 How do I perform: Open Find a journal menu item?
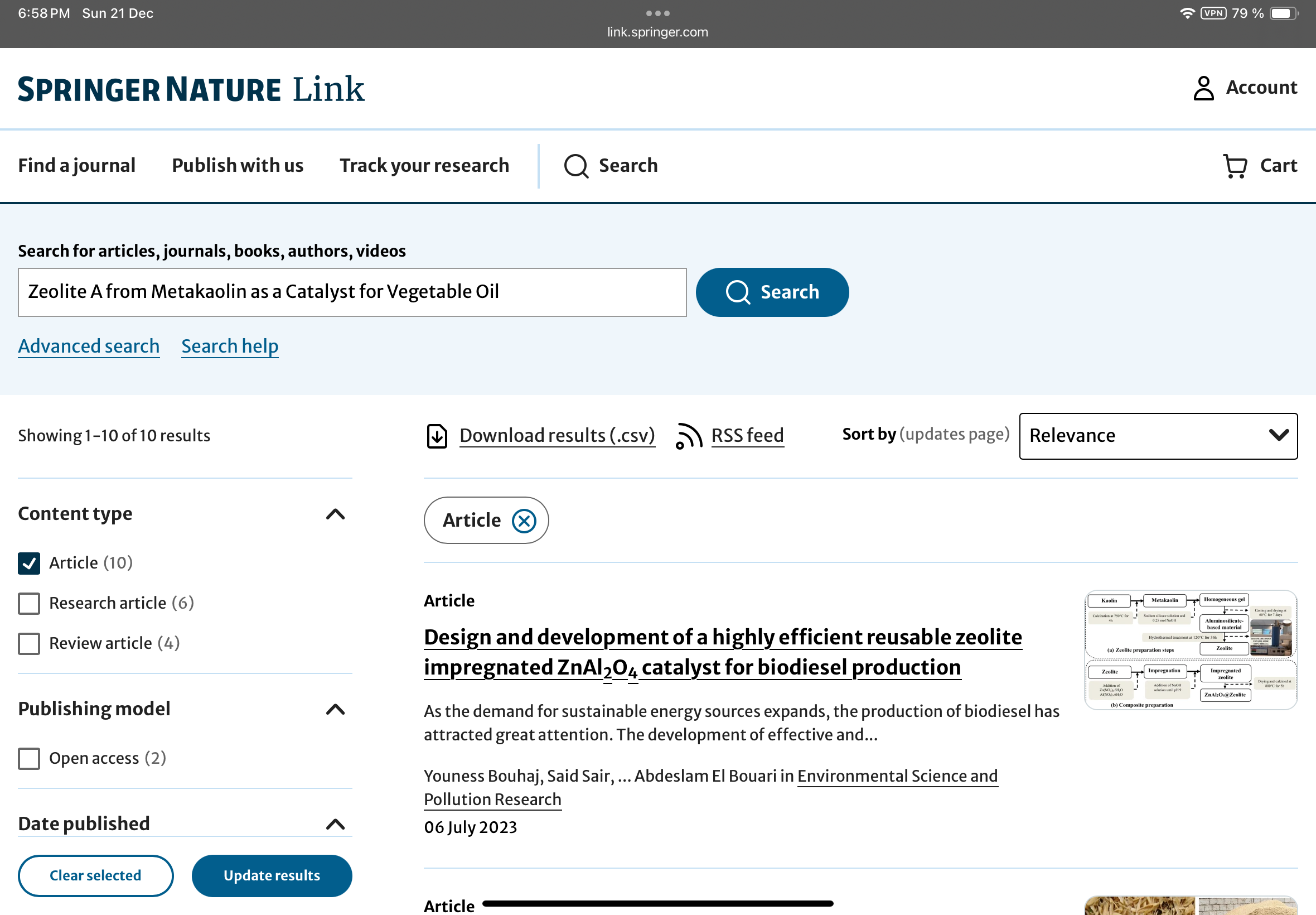(x=77, y=166)
